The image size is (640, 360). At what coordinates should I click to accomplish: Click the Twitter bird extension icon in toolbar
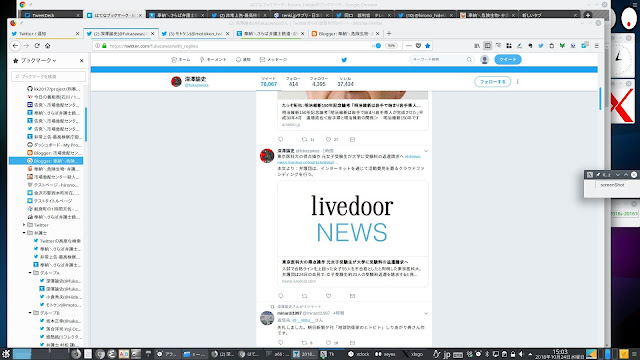tap(541, 46)
